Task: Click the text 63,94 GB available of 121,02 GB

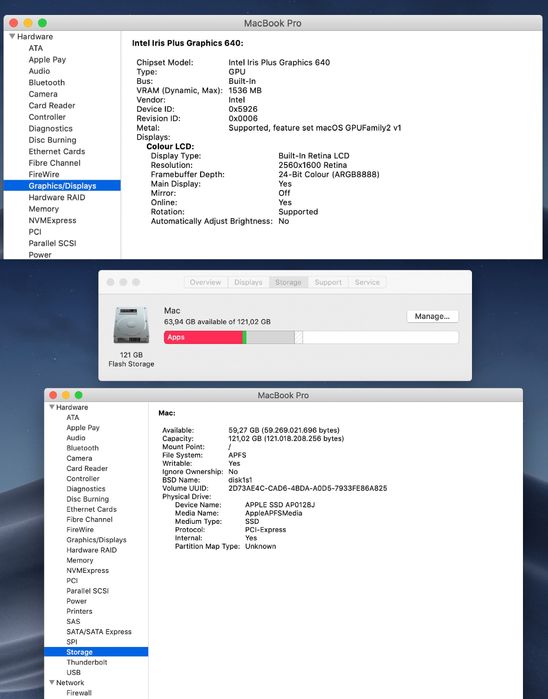Action: [x=217, y=322]
